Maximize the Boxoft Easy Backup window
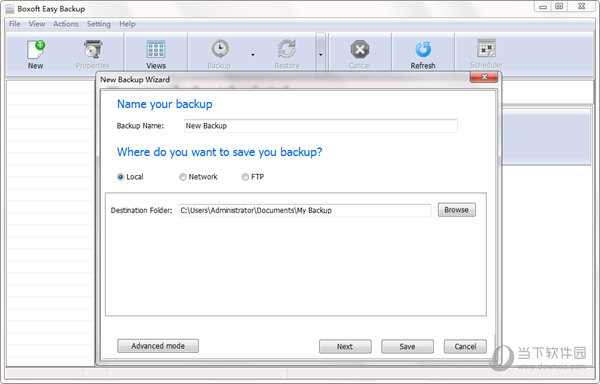600x384 pixels. coord(559,7)
